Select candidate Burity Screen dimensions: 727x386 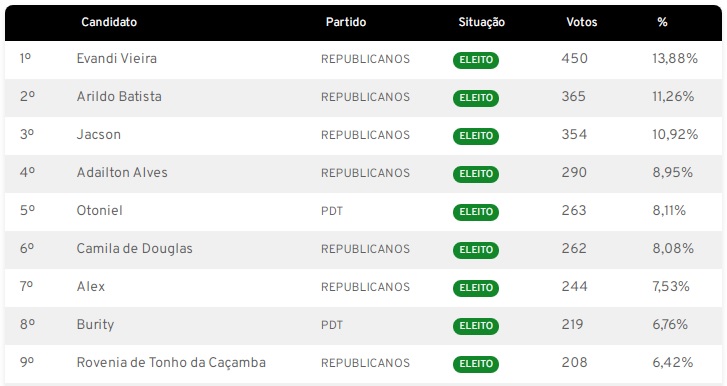(95, 324)
